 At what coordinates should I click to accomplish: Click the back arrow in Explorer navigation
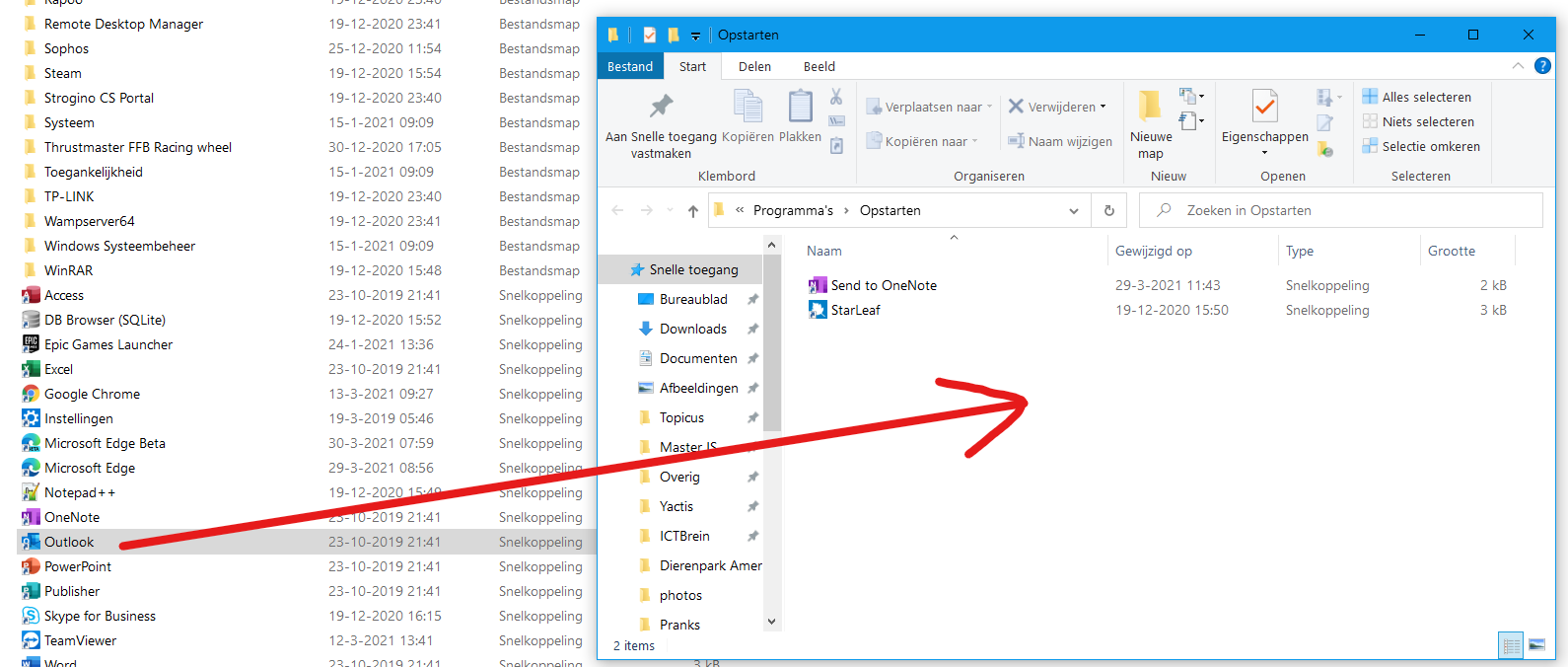(617, 210)
